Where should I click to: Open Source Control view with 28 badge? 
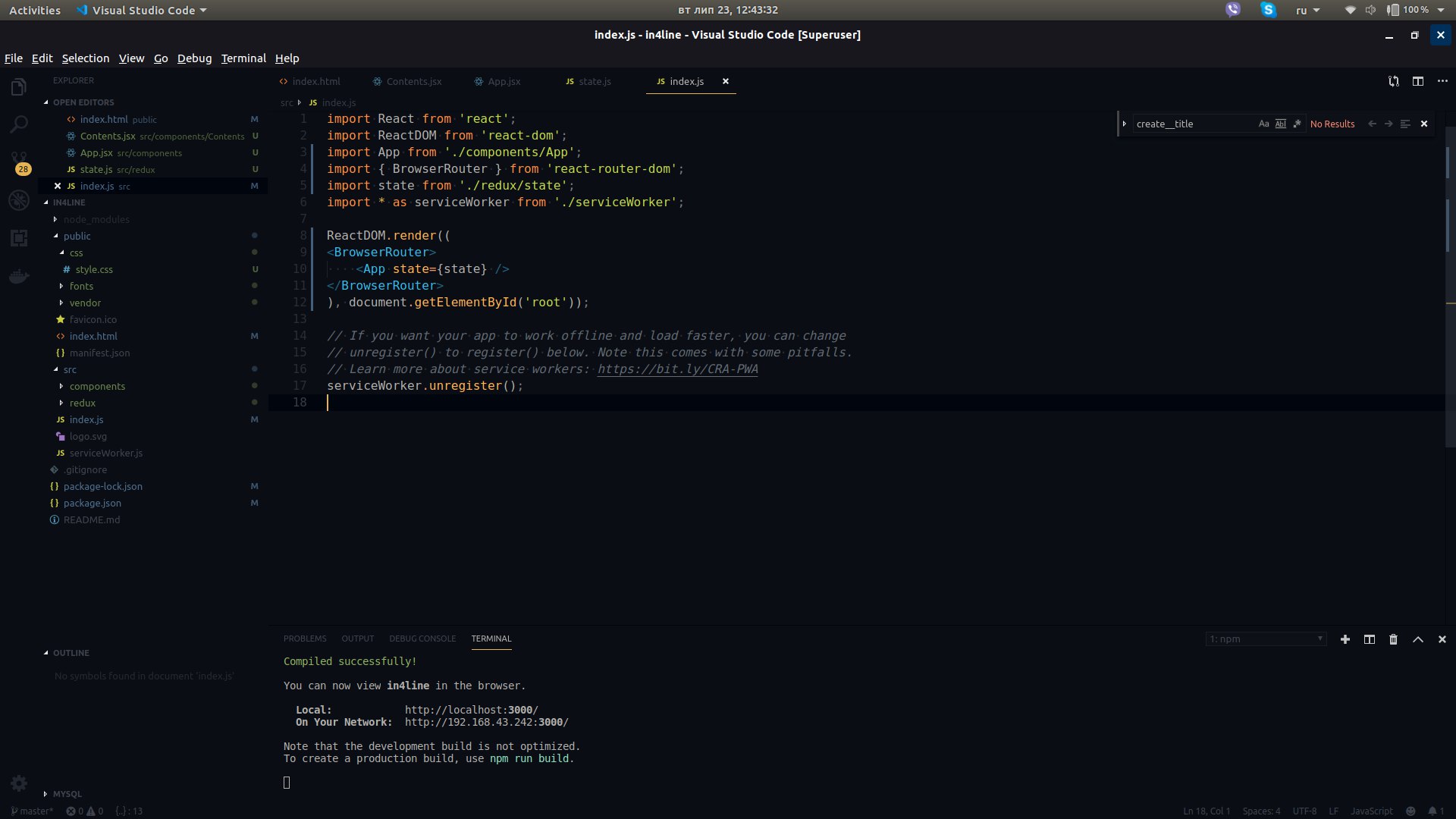pyautogui.click(x=19, y=161)
